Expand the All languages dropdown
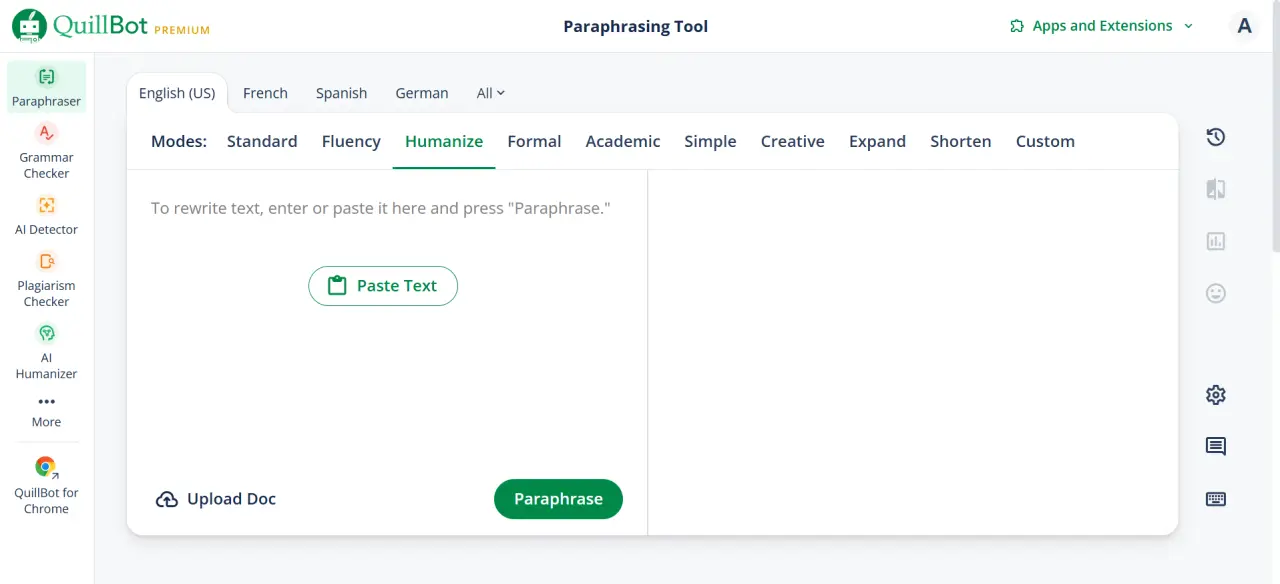The width and height of the screenshot is (1280, 584). coord(491,93)
